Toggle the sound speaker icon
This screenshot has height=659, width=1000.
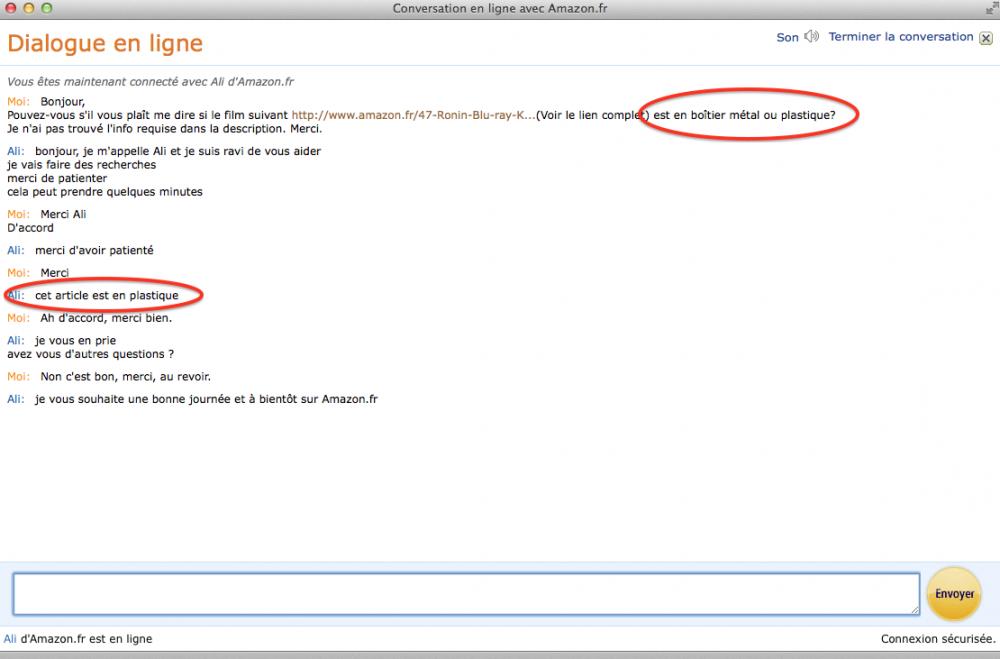811,36
